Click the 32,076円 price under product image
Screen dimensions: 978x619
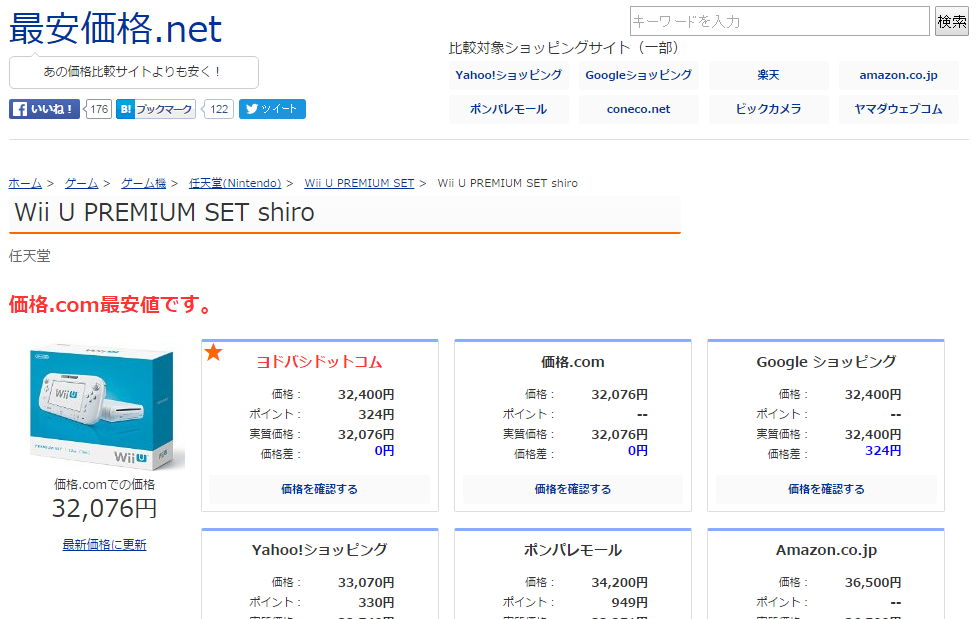(104, 509)
